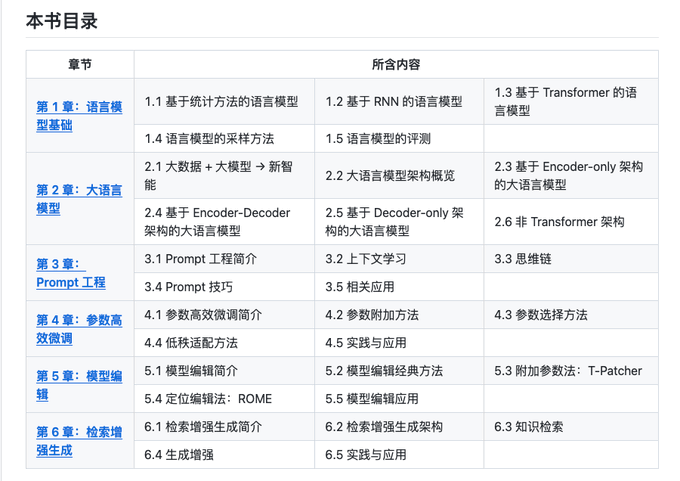Select cell 2.4 基于 Encoder-Decoder 架构的大语言模型
The height and width of the screenshot is (481, 680).
pyautogui.click(x=224, y=222)
